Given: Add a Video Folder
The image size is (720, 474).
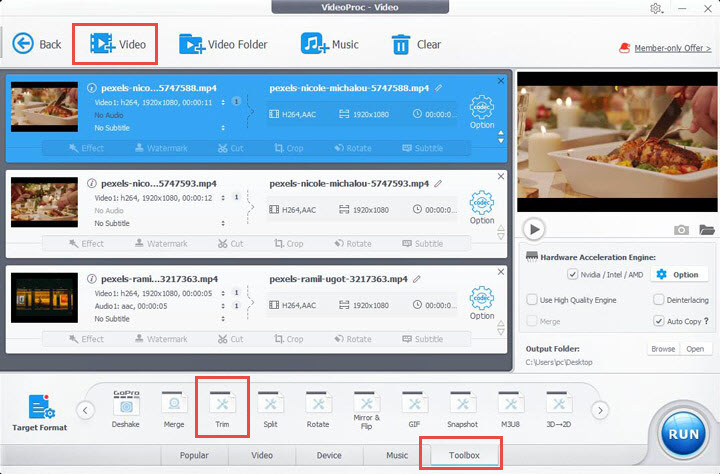Looking at the screenshot, I should pos(223,44).
